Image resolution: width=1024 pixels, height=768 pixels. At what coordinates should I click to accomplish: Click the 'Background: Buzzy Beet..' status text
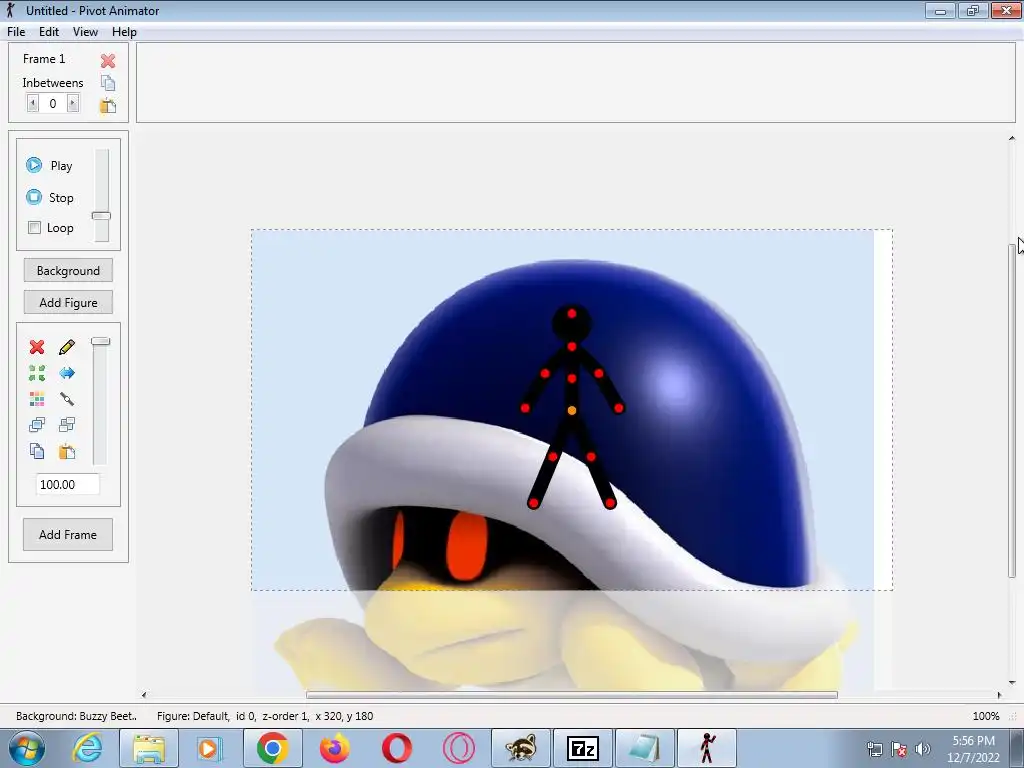click(76, 716)
